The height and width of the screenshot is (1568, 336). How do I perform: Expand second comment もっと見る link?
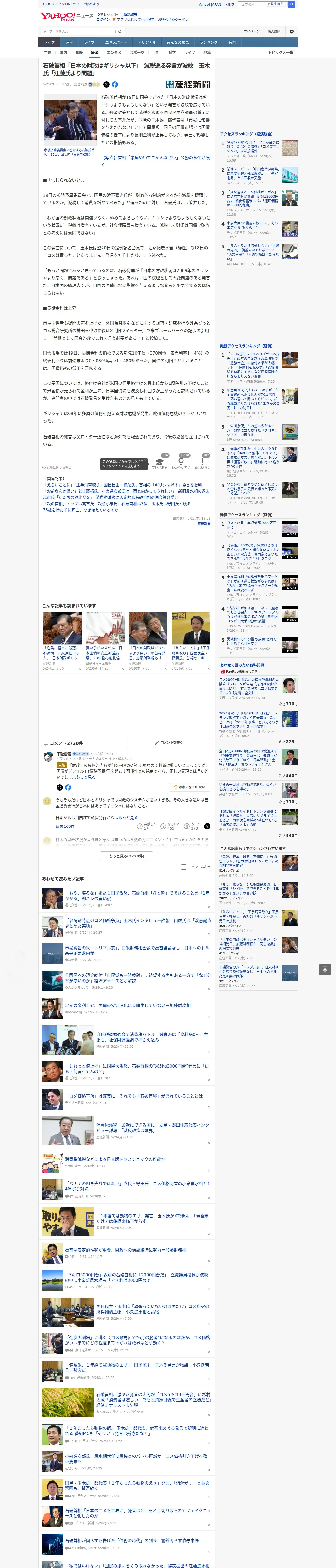[128, 817]
